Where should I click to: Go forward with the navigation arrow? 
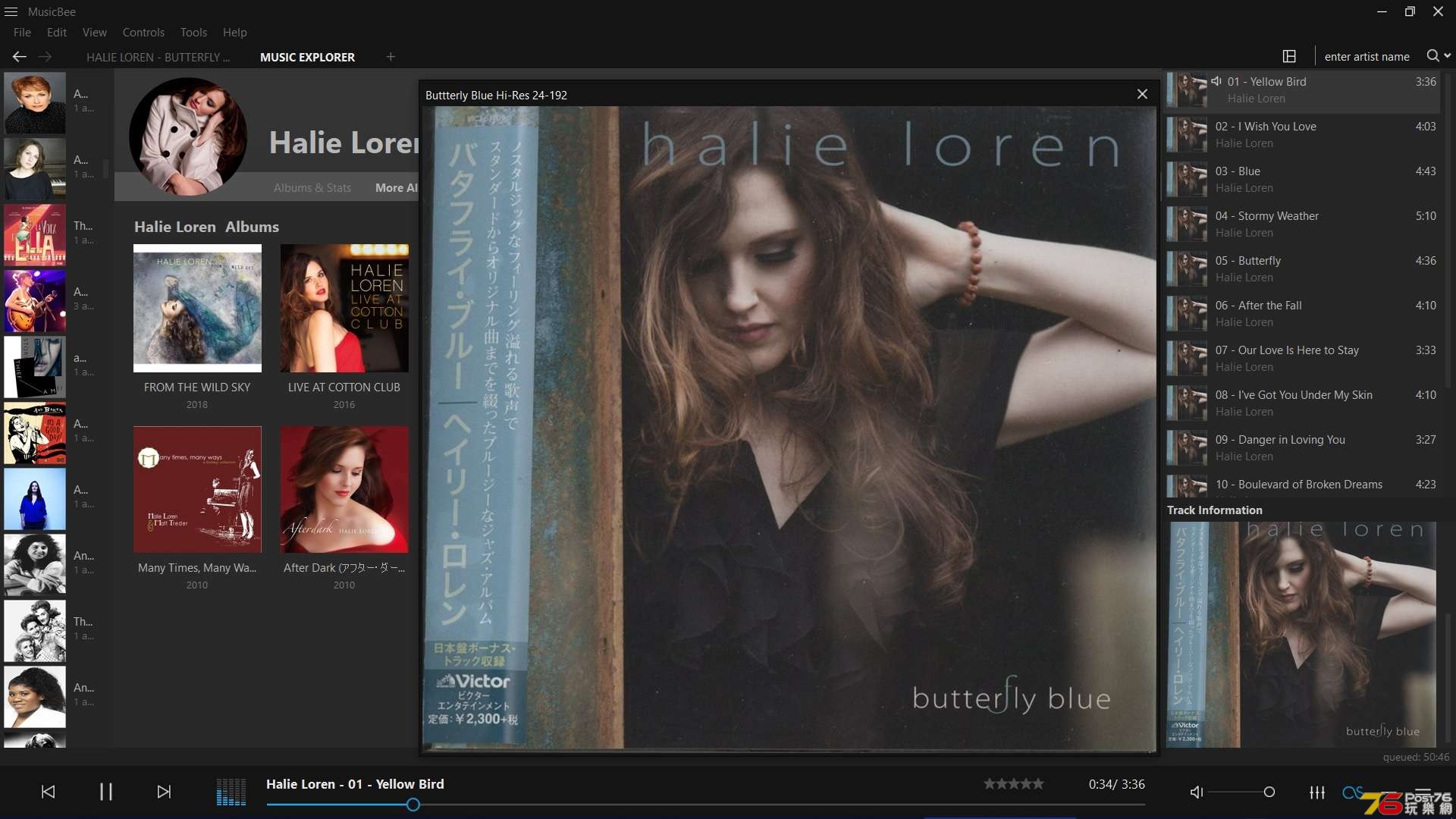(x=45, y=57)
